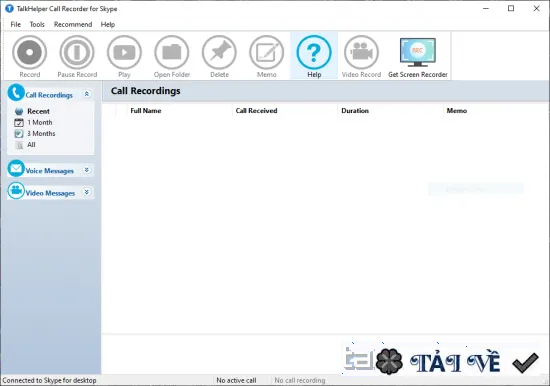Select the 3 Months filter
The height and width of the screenshot is (386, 550).
click(x=41, y=134)
